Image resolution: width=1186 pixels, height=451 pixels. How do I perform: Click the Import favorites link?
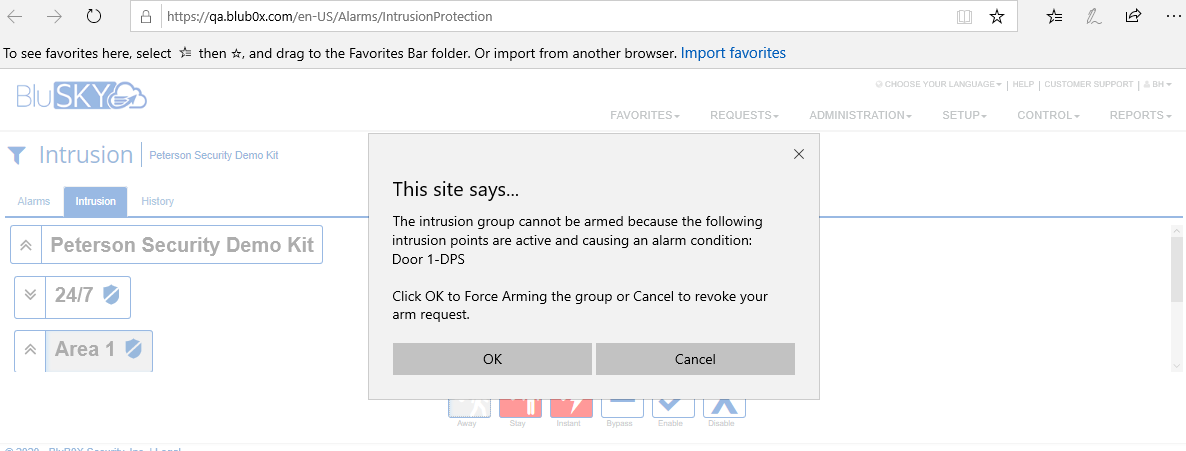tap(733, 53)
